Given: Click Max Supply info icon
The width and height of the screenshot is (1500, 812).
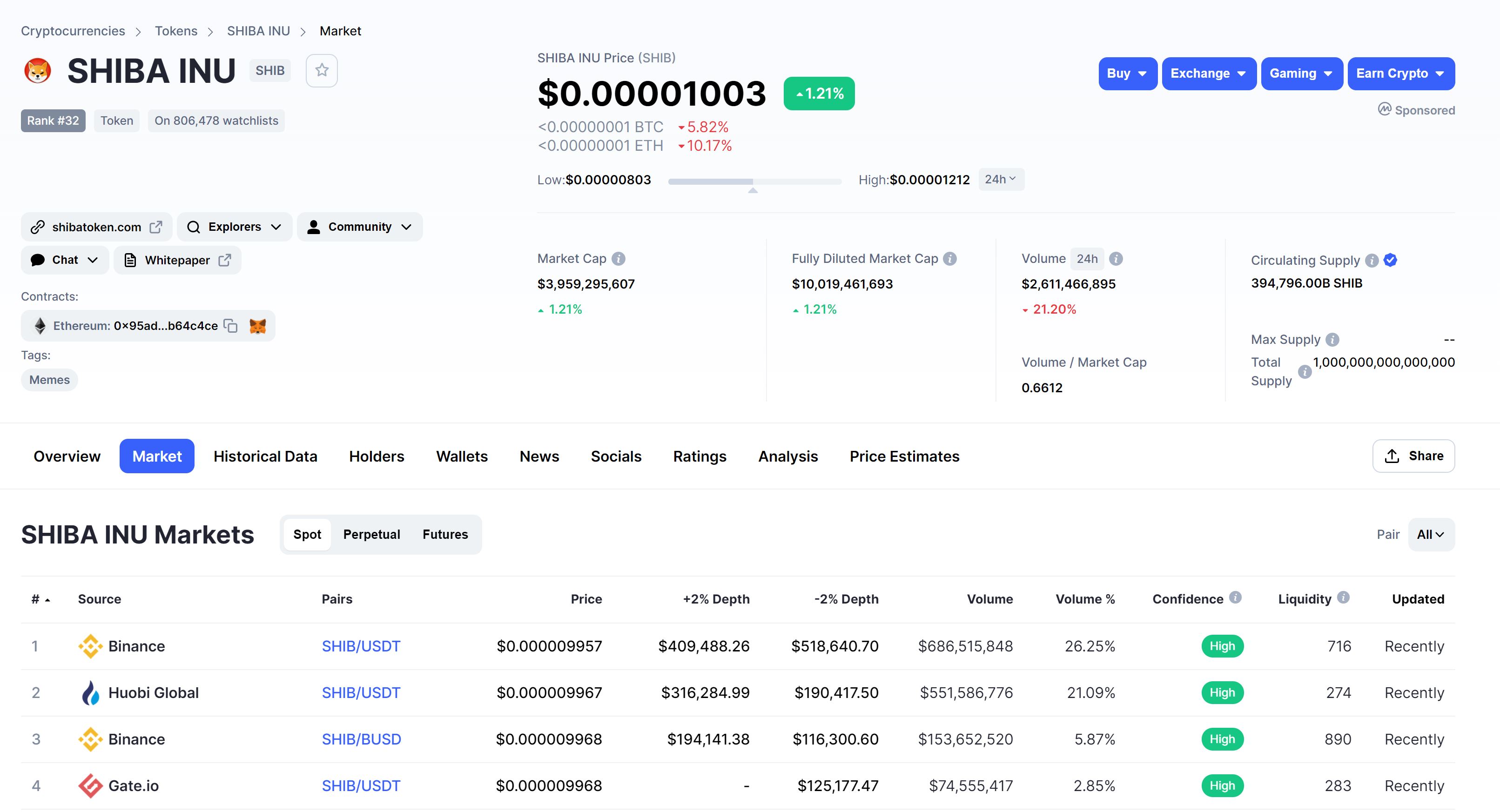Looking at the screenshot, I should pyautogui.click(x=1332, y=339).
